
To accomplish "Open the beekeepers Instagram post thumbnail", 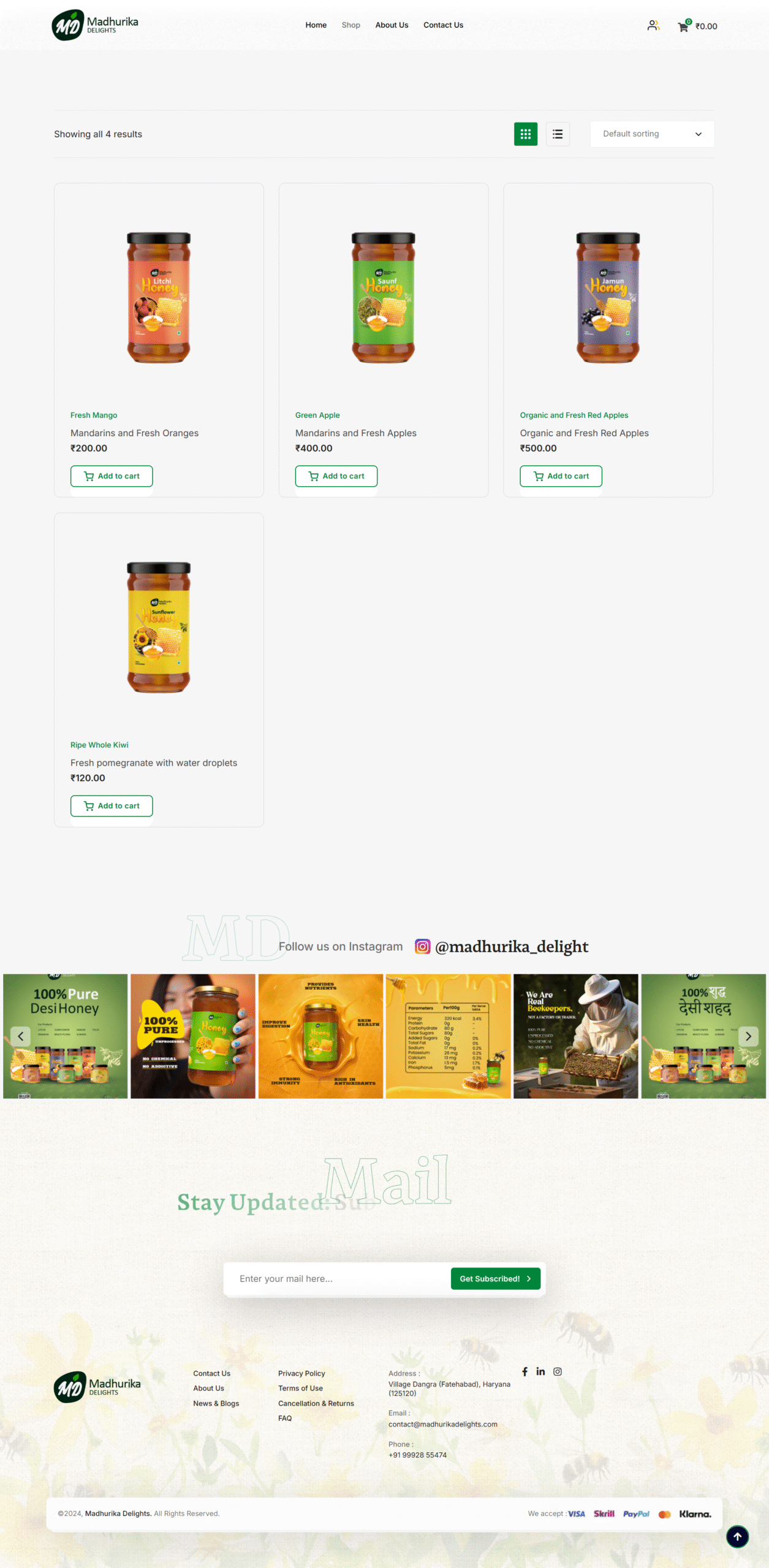I will tap(575, 1036).
